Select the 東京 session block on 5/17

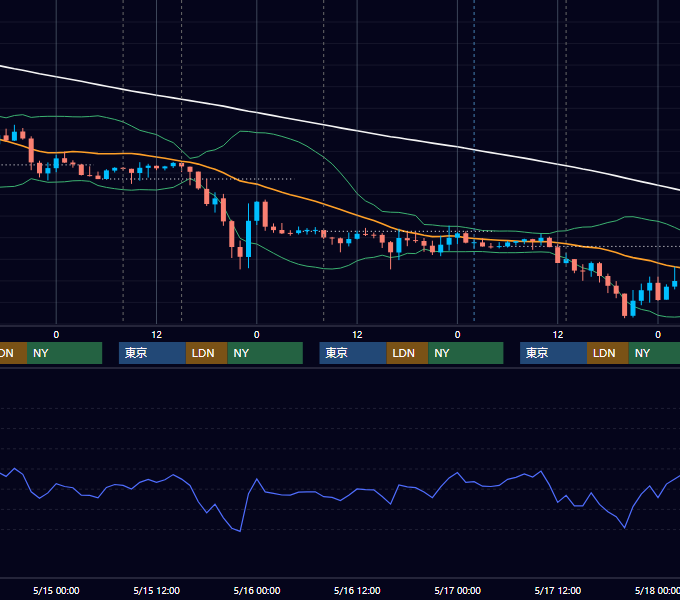[x=553, y=353]
